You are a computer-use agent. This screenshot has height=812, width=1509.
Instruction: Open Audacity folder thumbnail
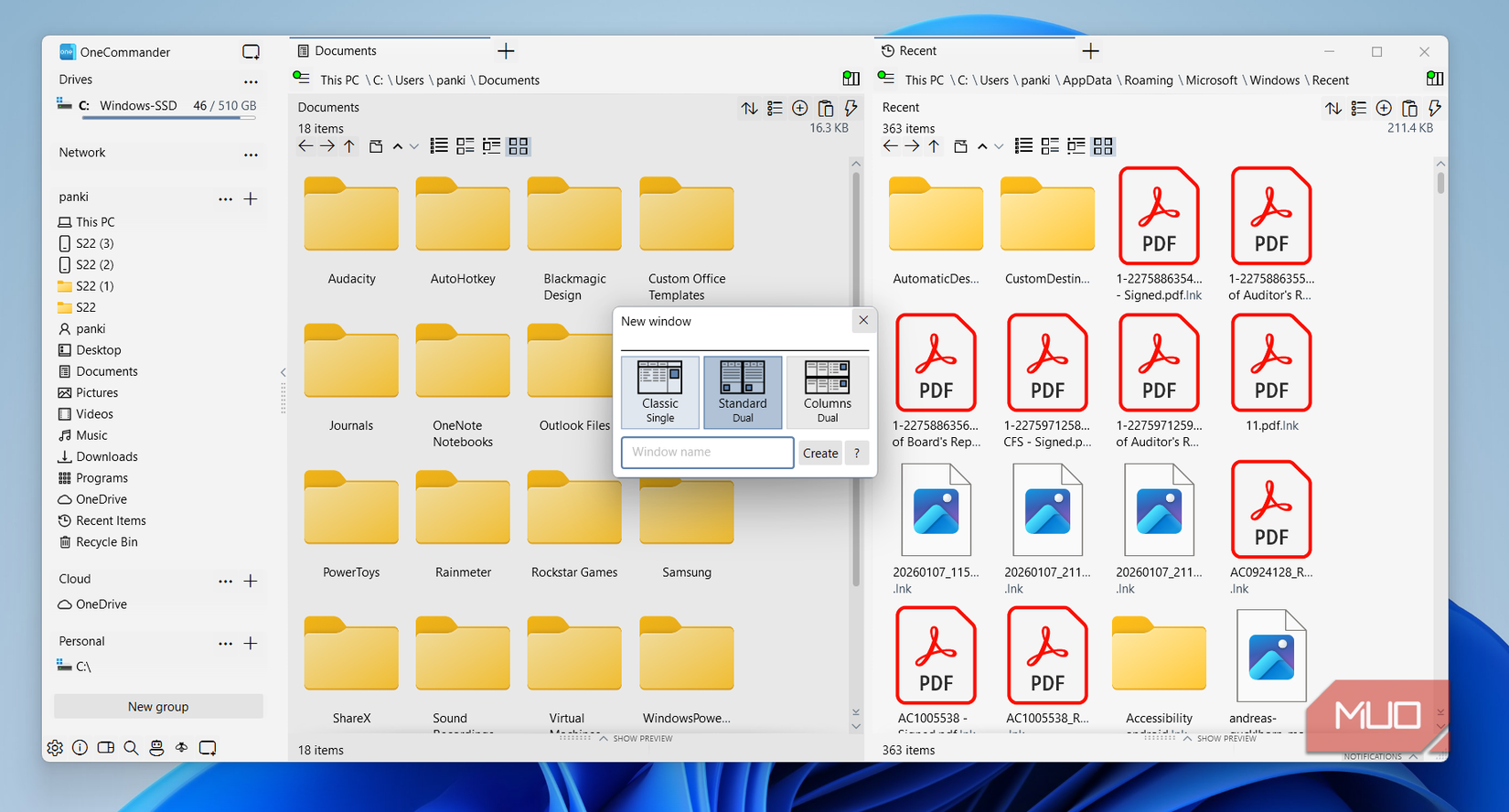point(351,215)
